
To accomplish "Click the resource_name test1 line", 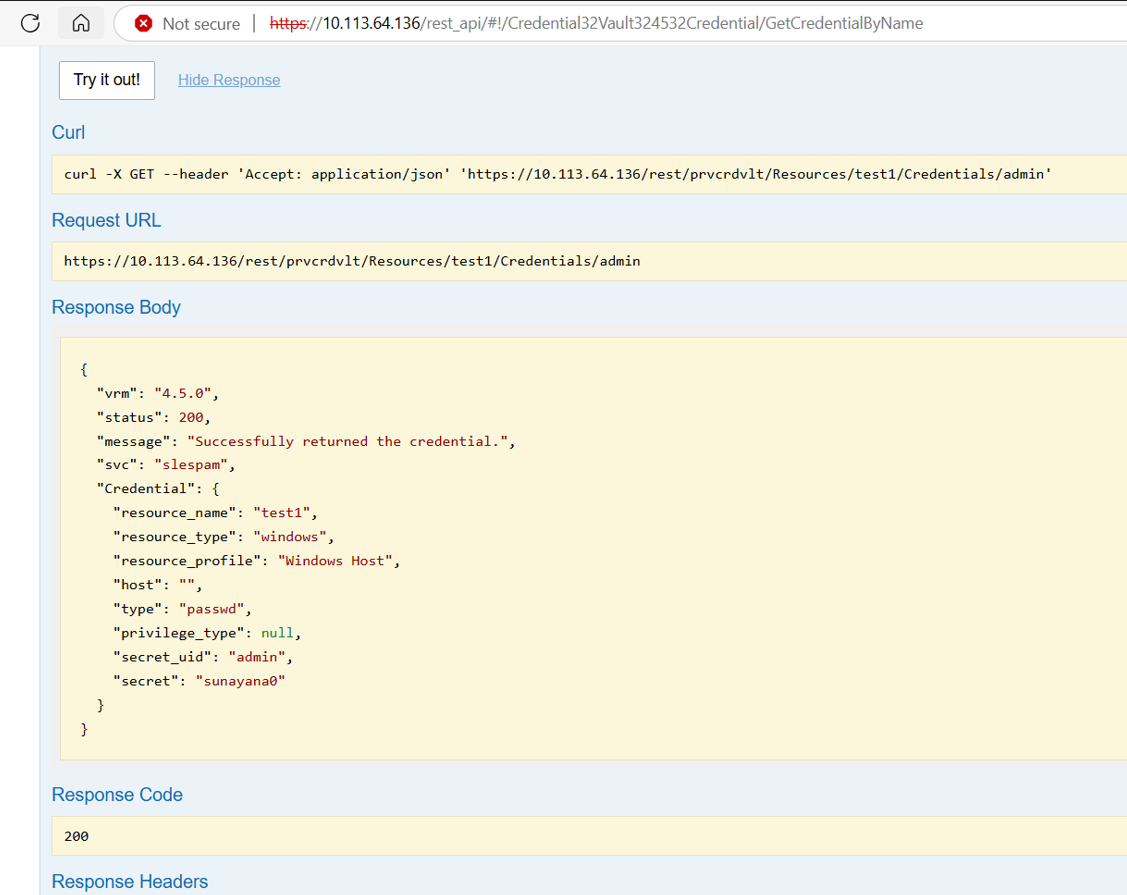I will 215,513.
